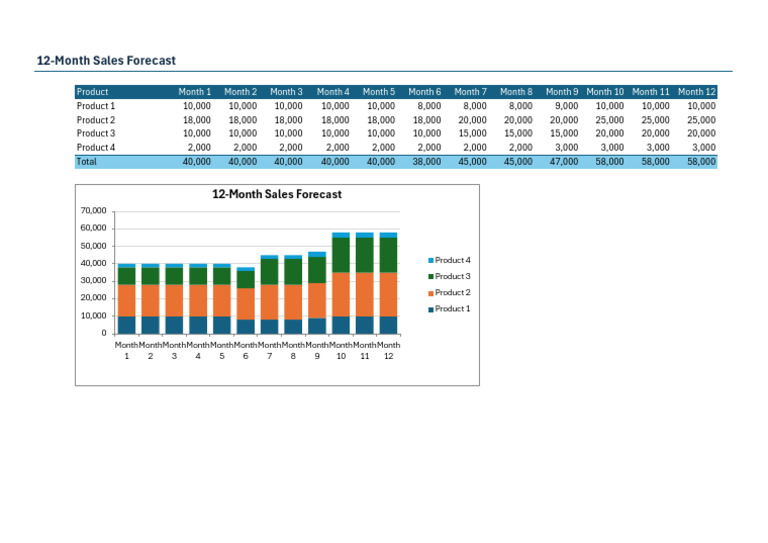Screen dimensions: 768x543
Task: Click the 'Product 4' row label in table
Action: (x=96, y=147)
